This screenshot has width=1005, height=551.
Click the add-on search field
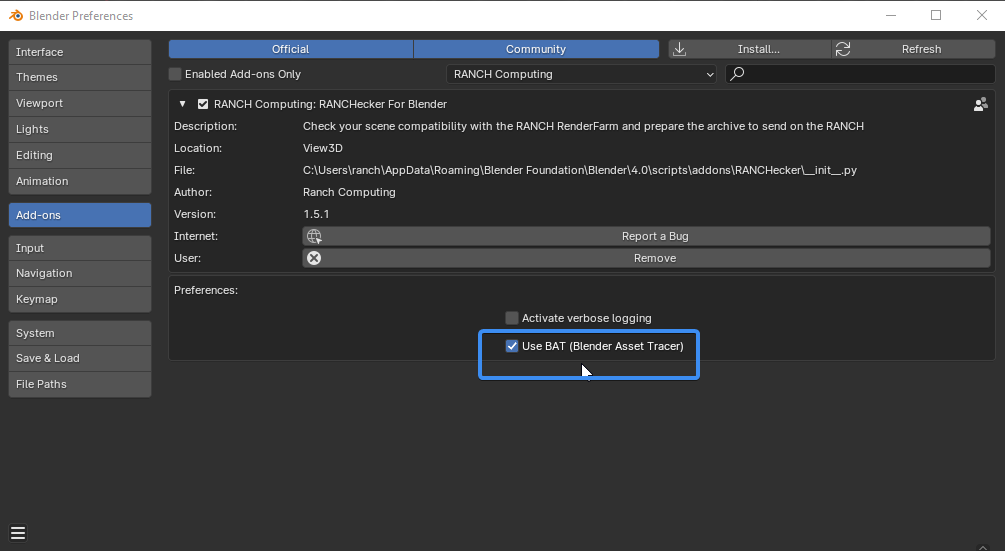click(x=860, y=74)
